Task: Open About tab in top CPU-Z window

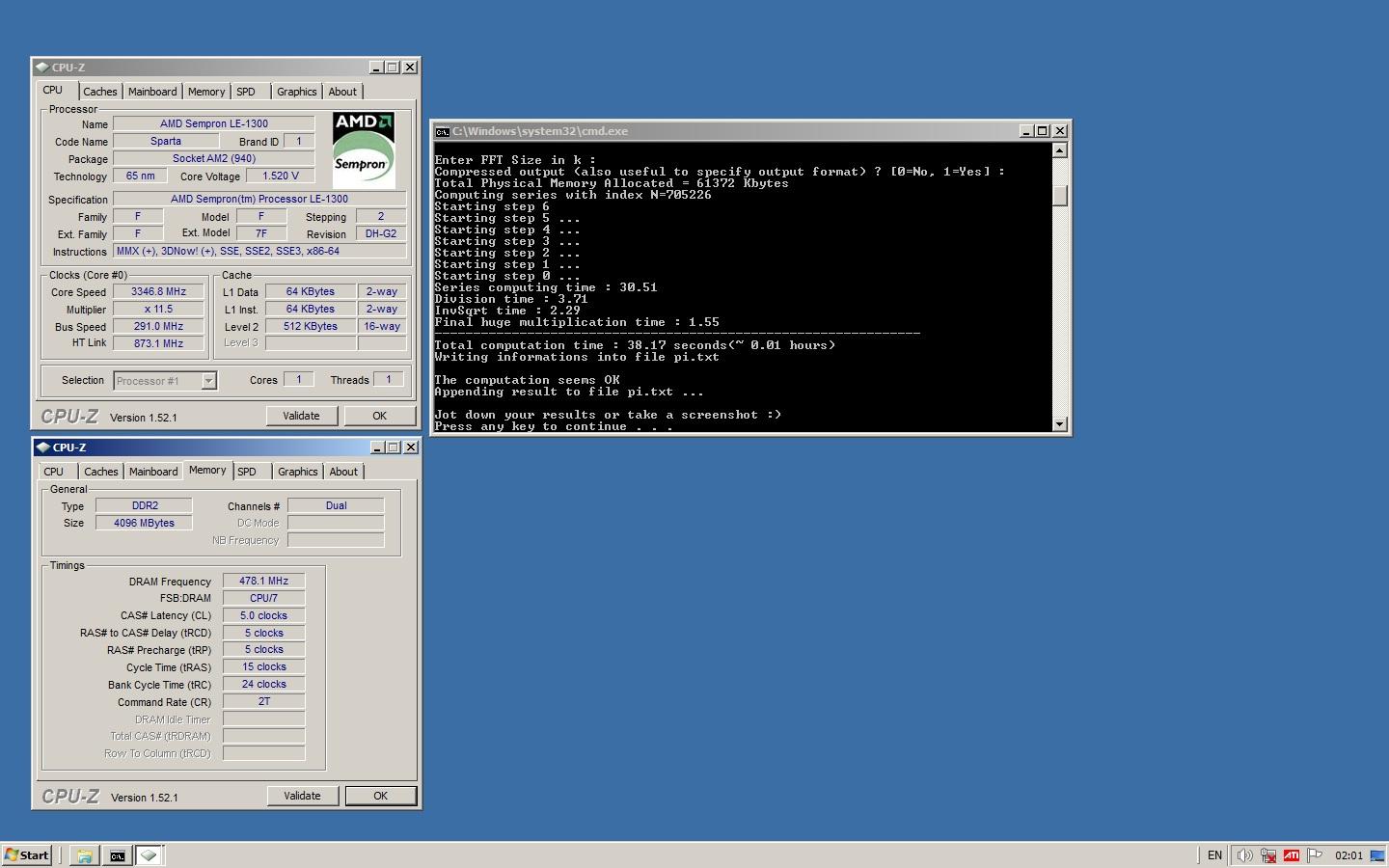Action: (342, 92)
